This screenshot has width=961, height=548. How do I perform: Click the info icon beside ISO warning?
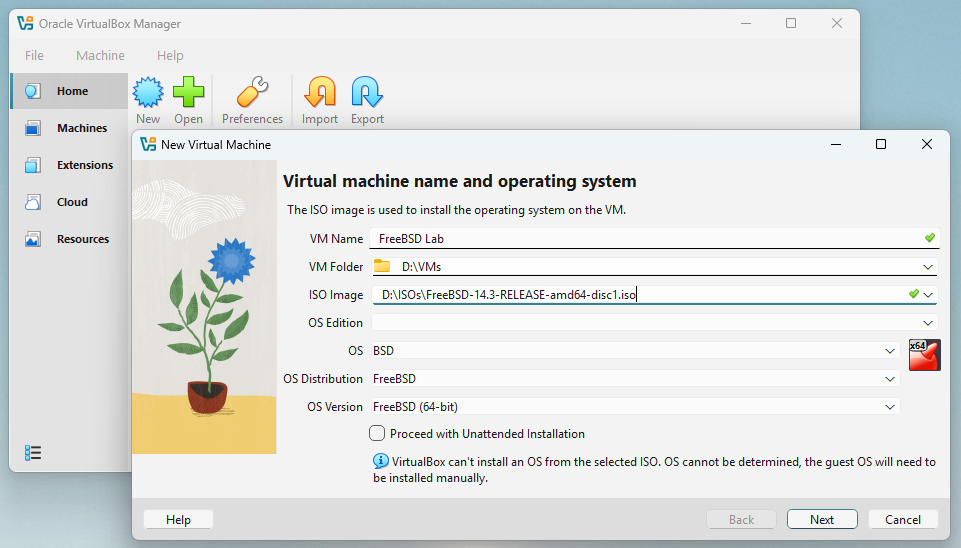pos(381,461)
